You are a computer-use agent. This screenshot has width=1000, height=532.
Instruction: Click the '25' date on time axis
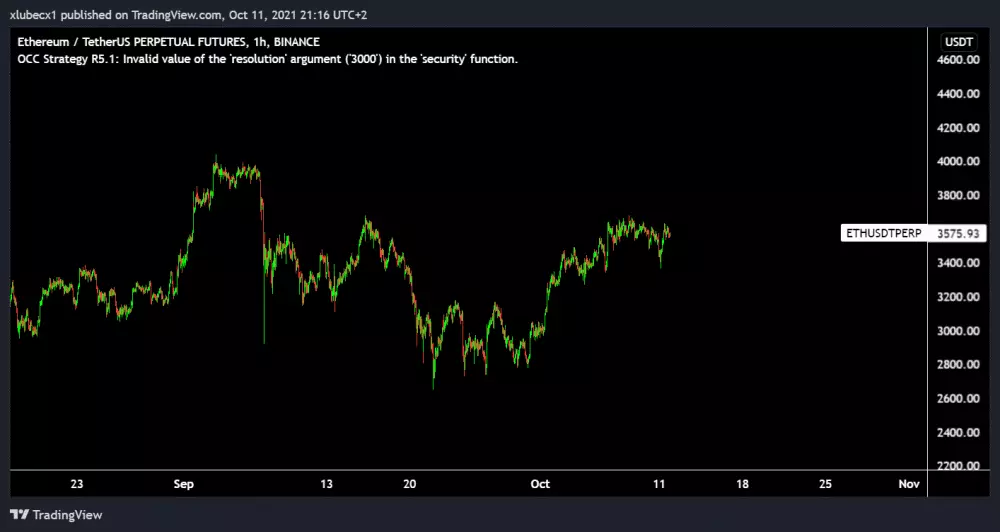tap(826, 484)
